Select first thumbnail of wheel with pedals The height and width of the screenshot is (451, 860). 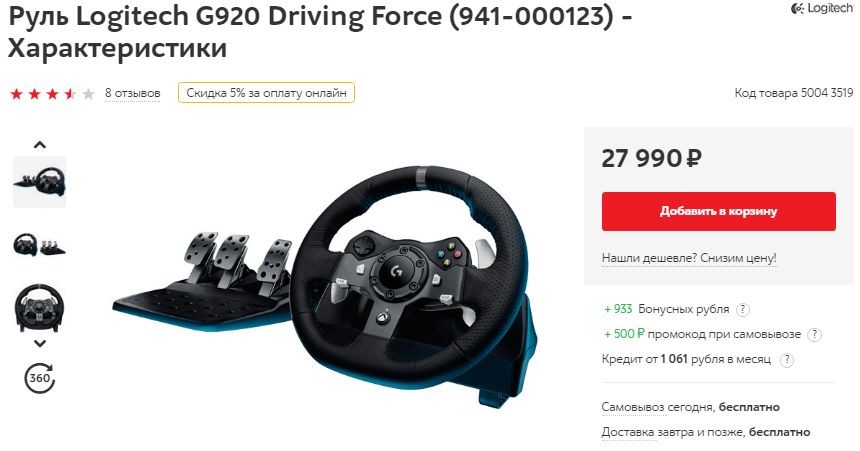click(39, 182)
